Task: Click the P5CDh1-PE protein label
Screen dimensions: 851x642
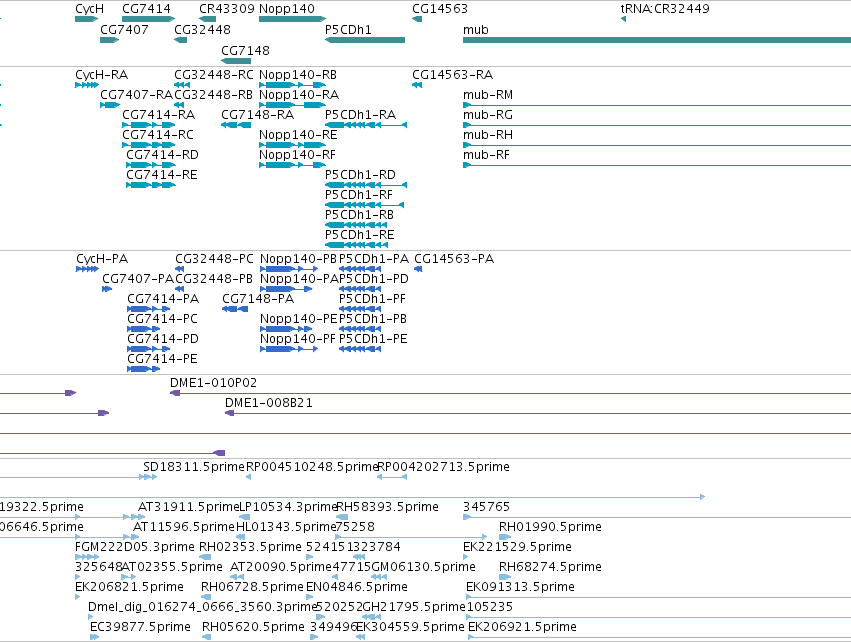Action: point(373,339)
